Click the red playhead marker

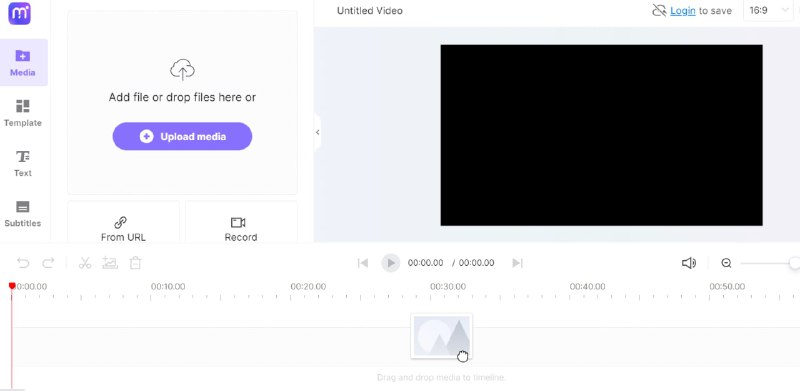click(12, 286)
